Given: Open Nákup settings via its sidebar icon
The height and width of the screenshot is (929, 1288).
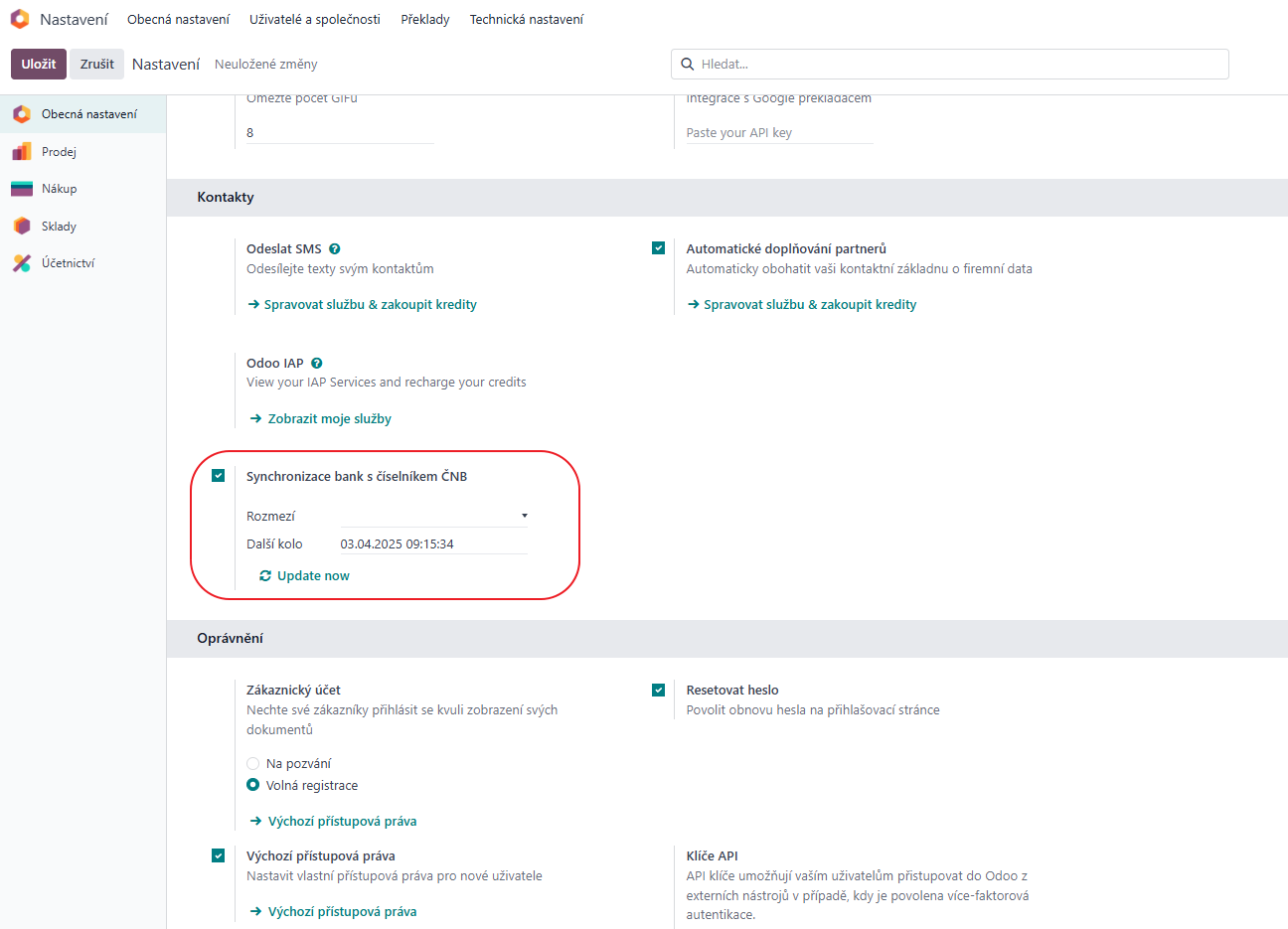Looking at the screenshot, I should pos(22,189).
